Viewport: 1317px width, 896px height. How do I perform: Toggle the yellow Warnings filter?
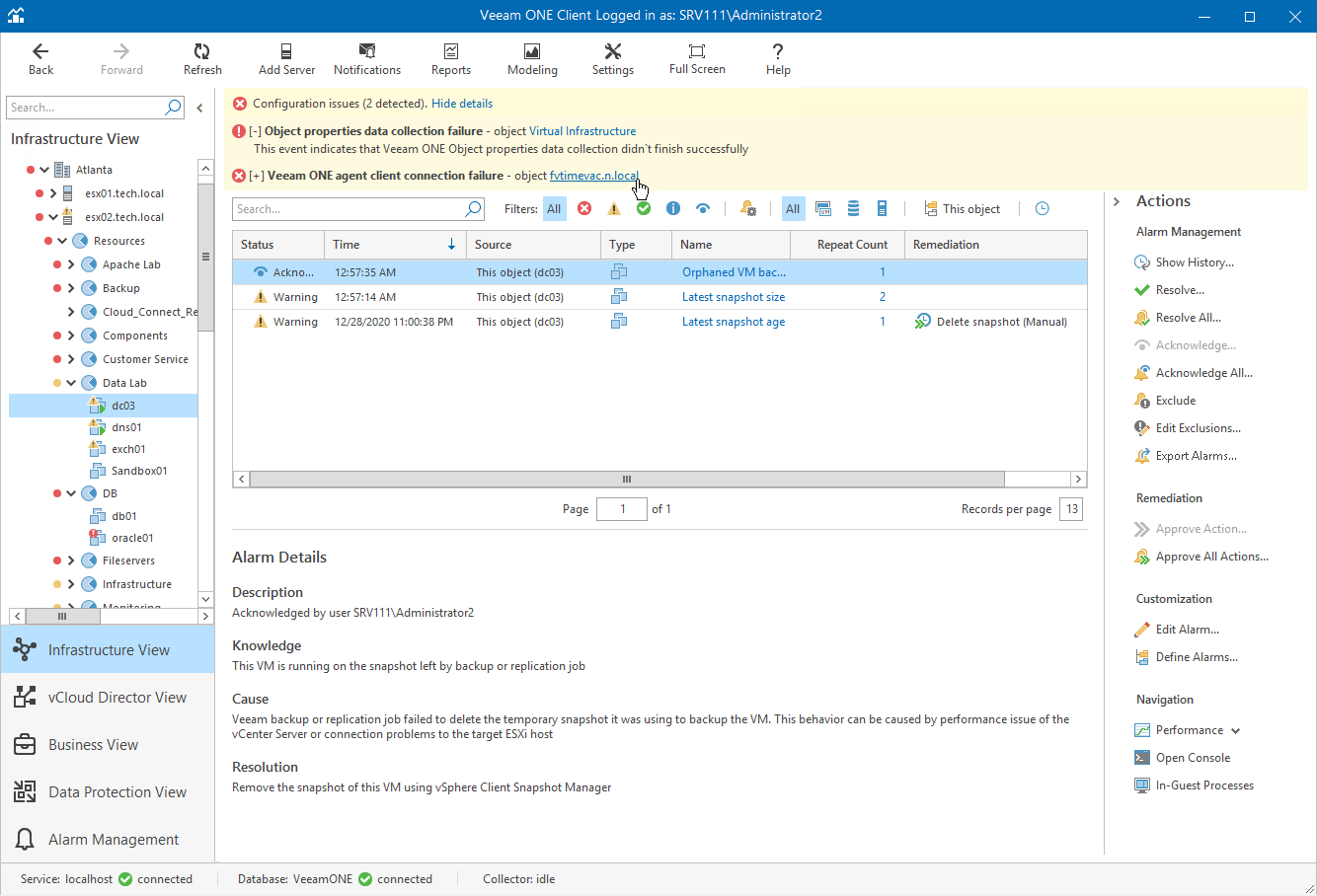click(x=614, y=208)
